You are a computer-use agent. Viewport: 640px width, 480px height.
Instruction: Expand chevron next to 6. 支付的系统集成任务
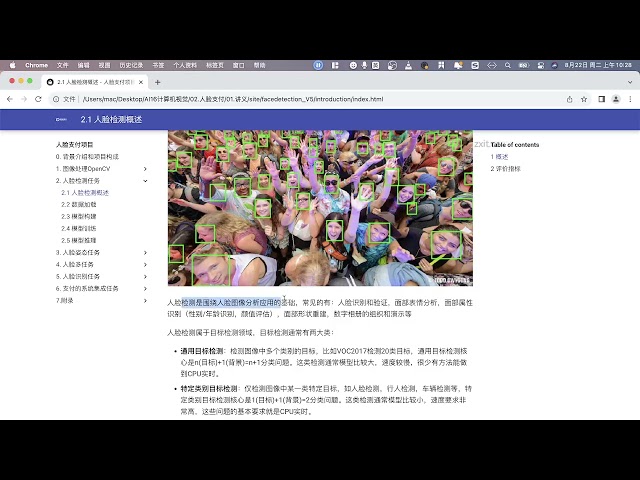(x=145, y=289)
